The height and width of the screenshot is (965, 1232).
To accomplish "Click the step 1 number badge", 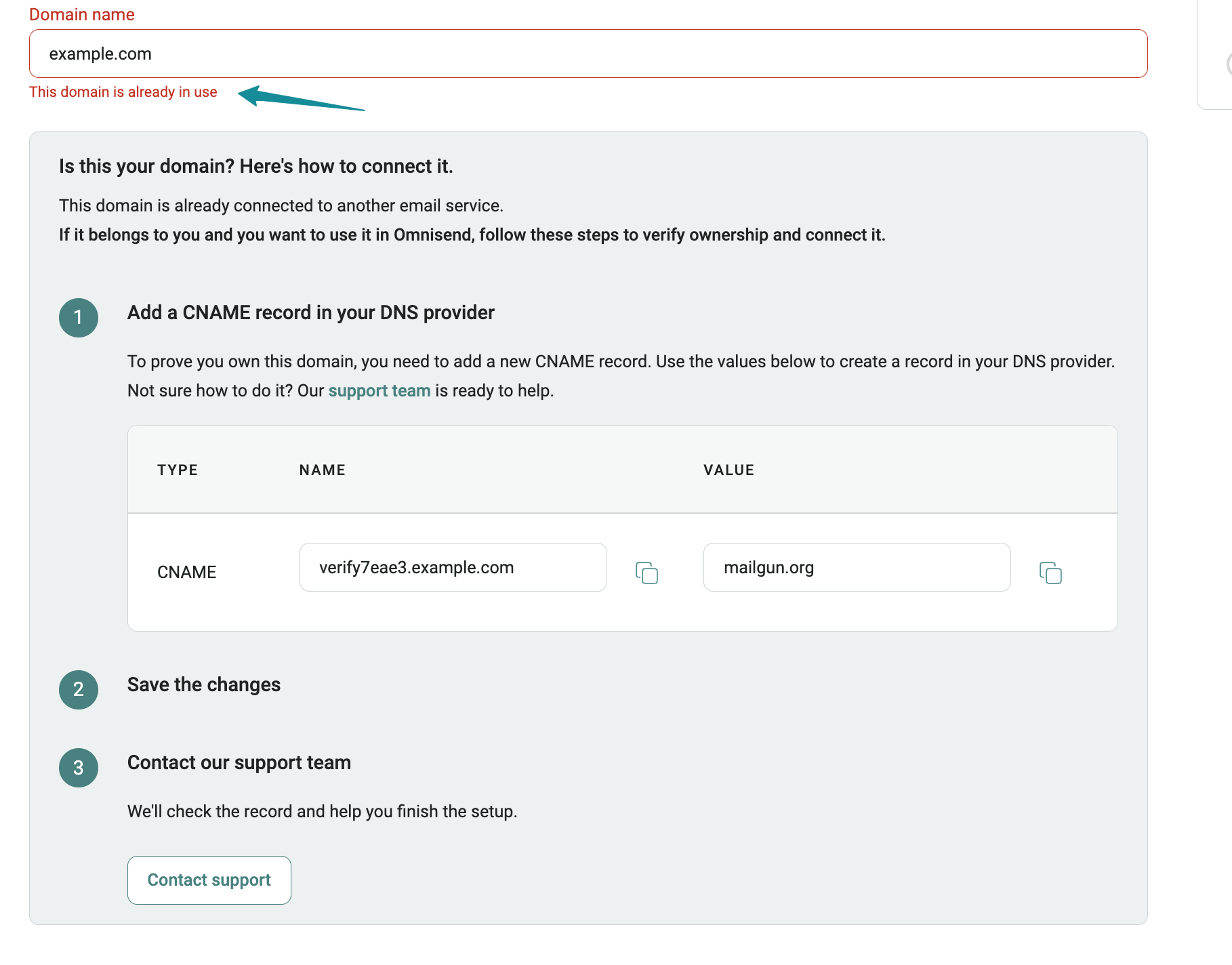I will tap(79, 318).
